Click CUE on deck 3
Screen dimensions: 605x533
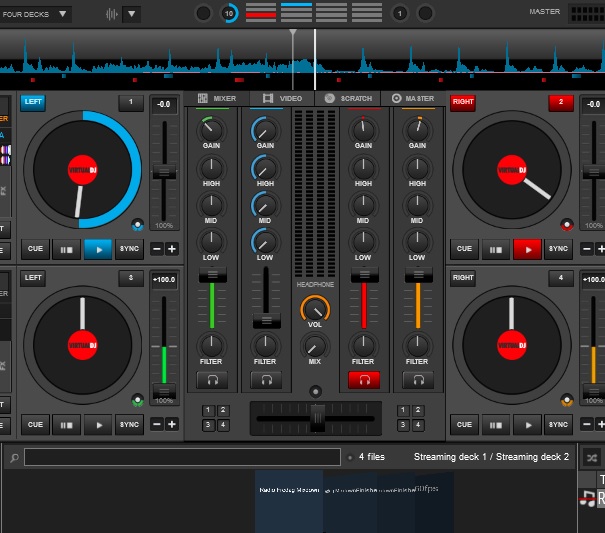[35, 425]
